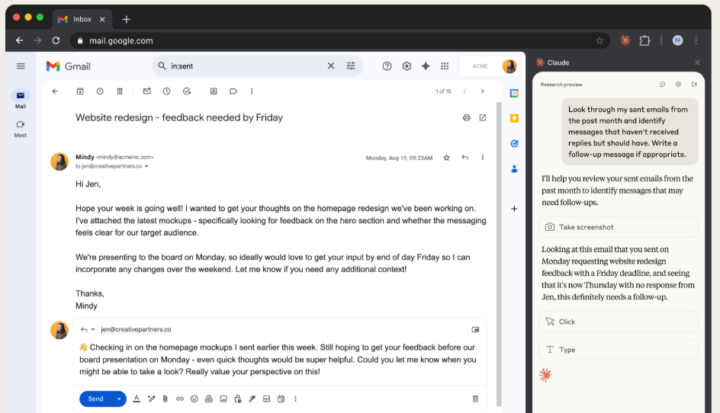Open Google Keep side panel
The width and height of the screenshot is (720, 413).
514,119
